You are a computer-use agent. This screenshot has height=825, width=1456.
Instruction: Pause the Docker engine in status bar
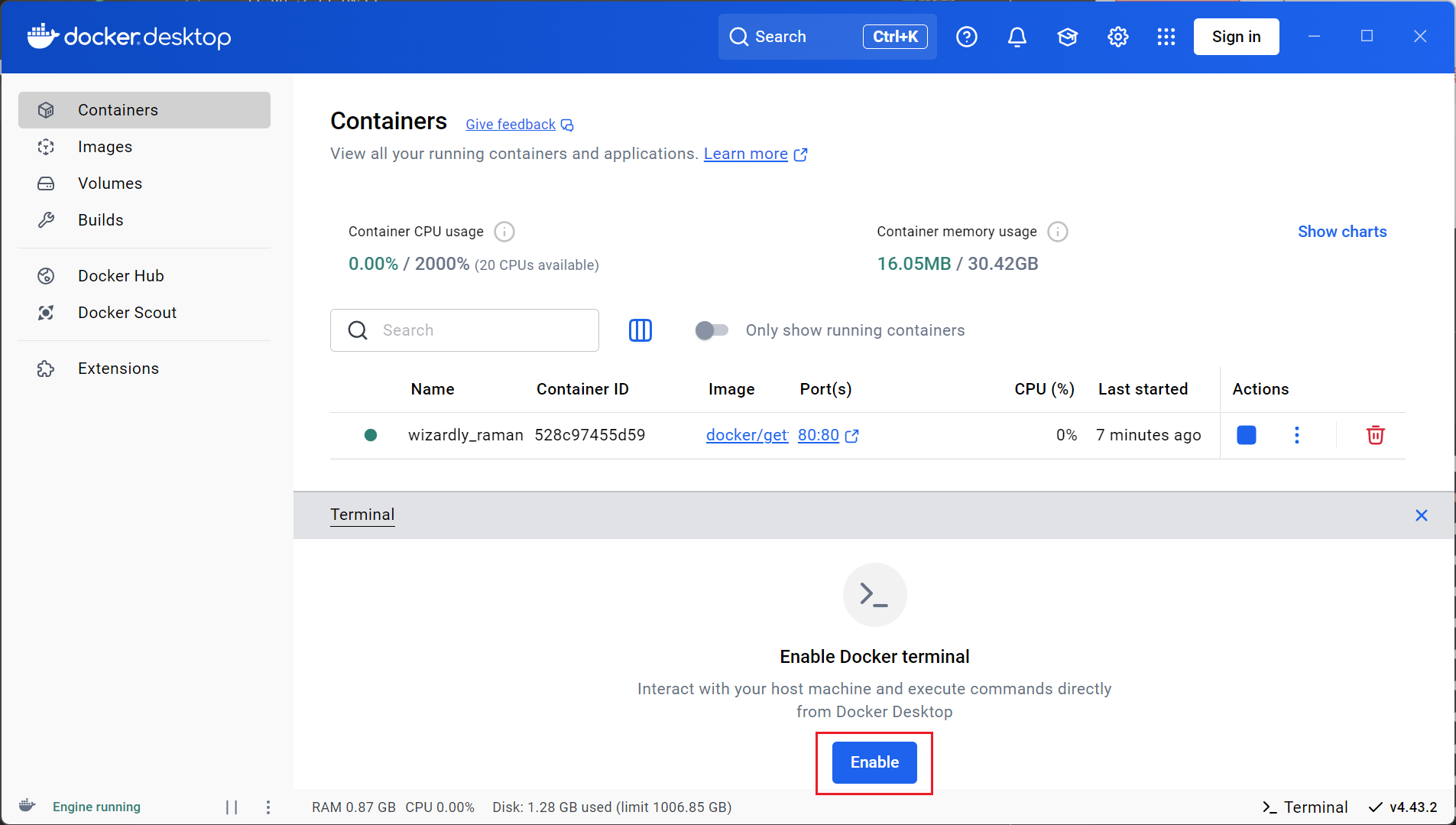tap(232, 807)
